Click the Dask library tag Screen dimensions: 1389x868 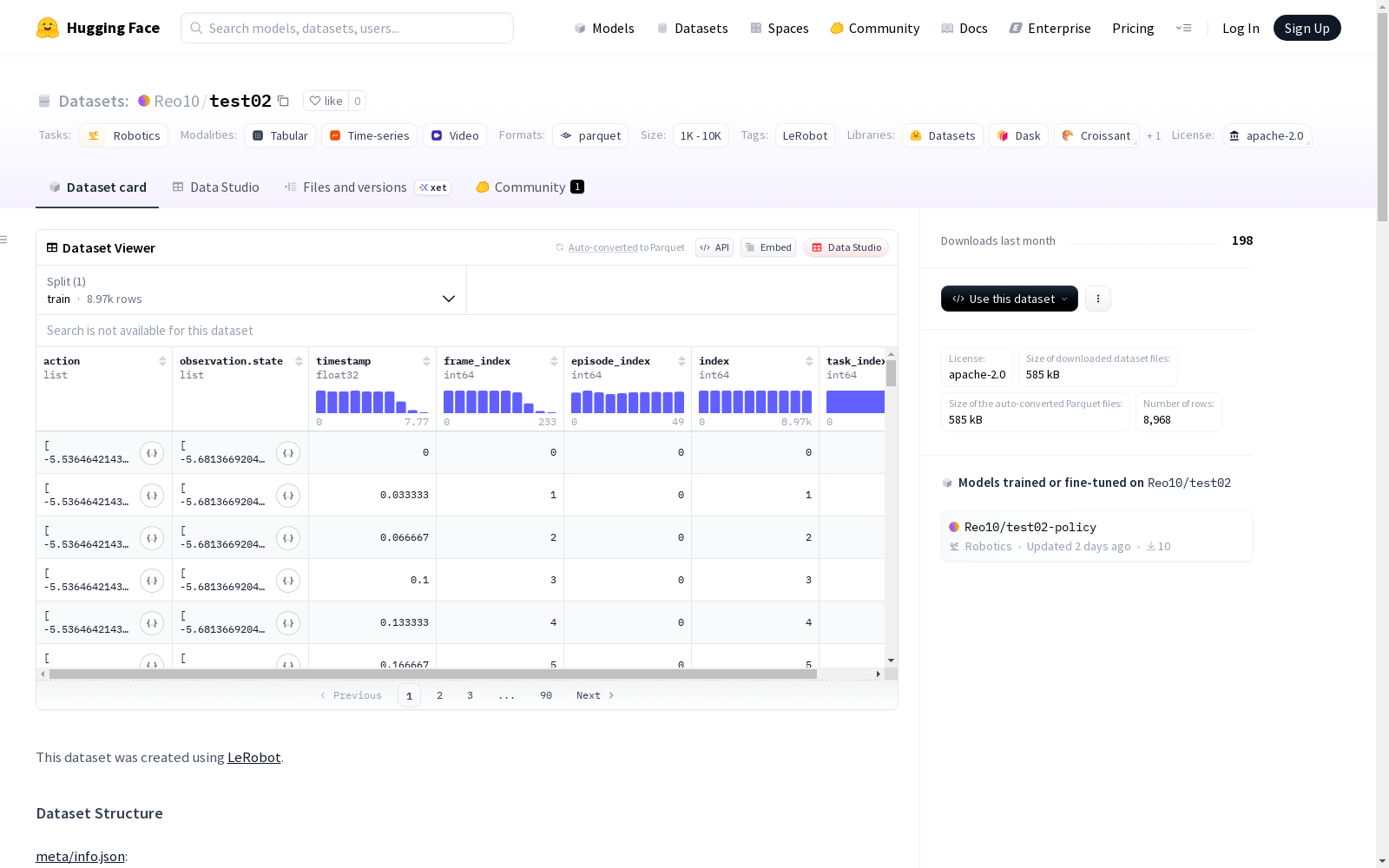tap(1018, 135)
